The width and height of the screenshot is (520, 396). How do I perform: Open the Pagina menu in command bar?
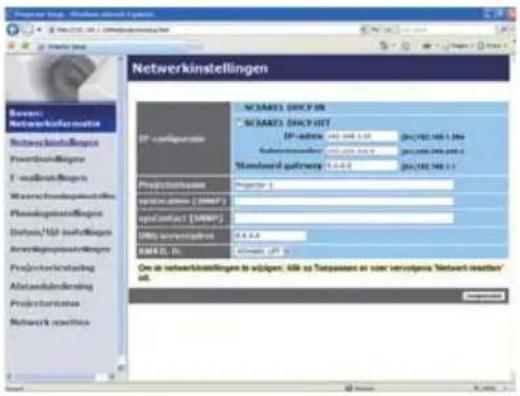(459, 46)
